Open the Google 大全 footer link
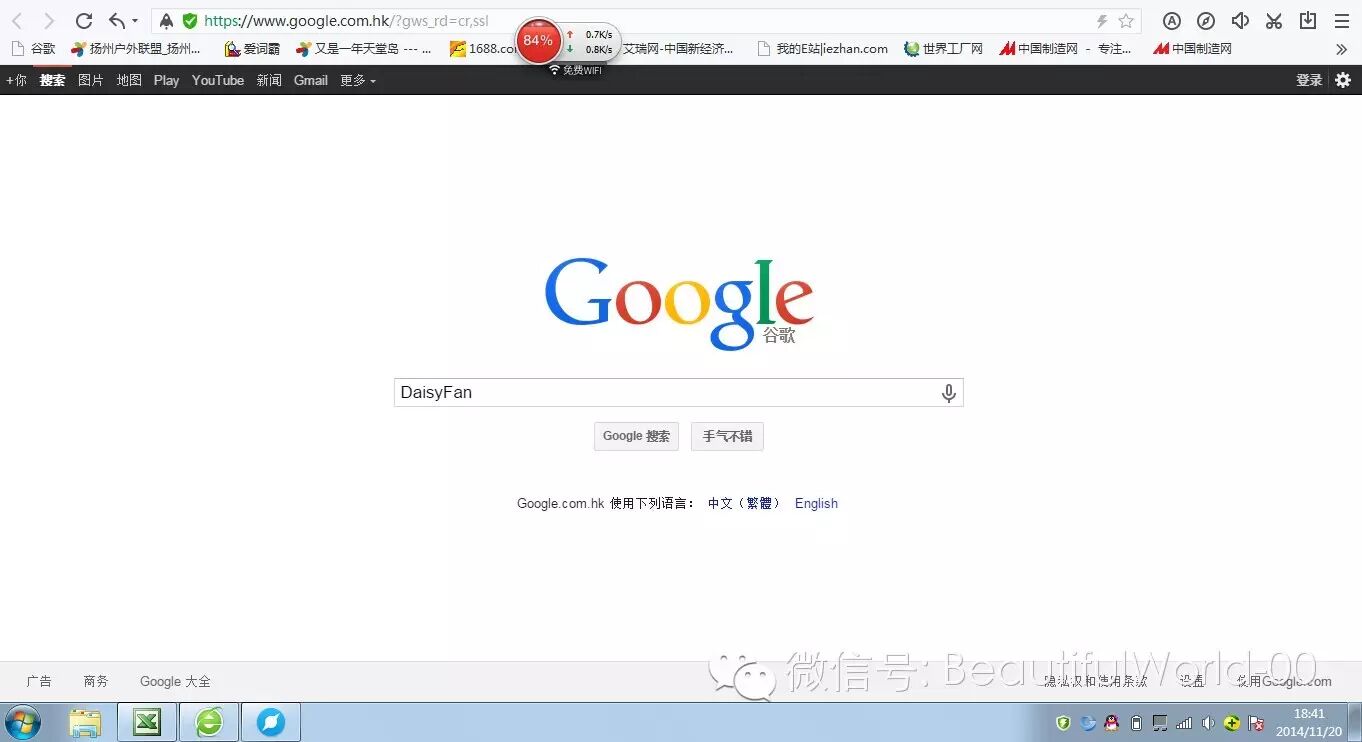The image size is (1362, 742). point(175,681)
